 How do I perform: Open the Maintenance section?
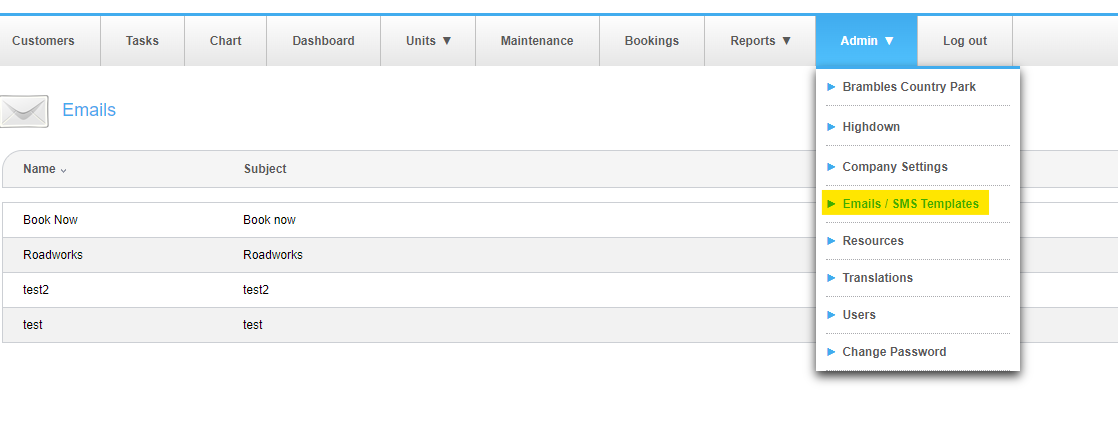point(537,41)
